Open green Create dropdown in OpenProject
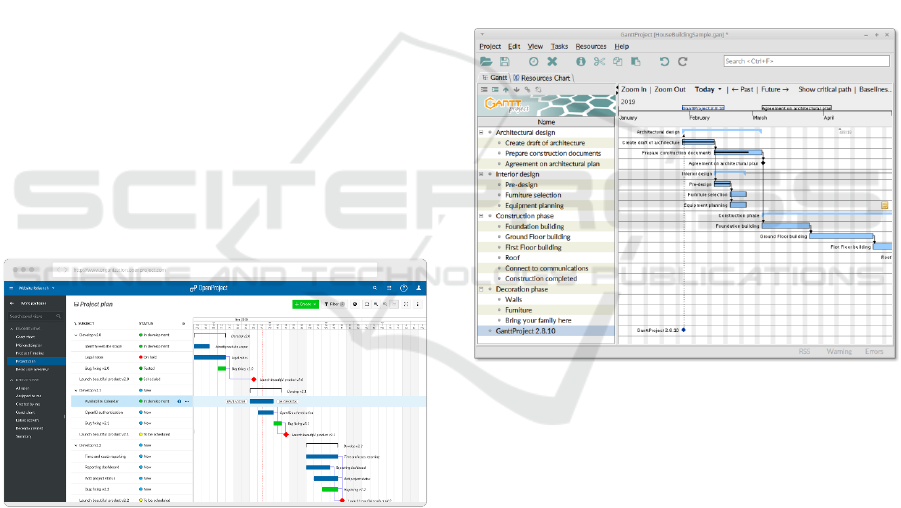 [x=306, y=304]
